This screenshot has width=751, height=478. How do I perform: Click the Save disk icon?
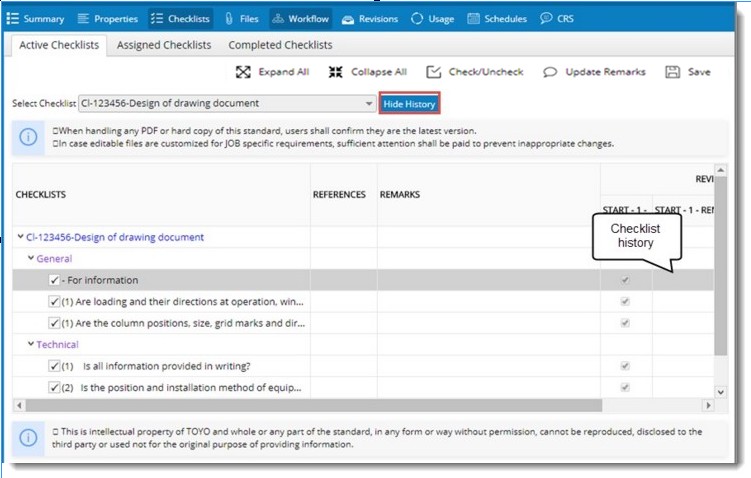click(x=673, y=72)
